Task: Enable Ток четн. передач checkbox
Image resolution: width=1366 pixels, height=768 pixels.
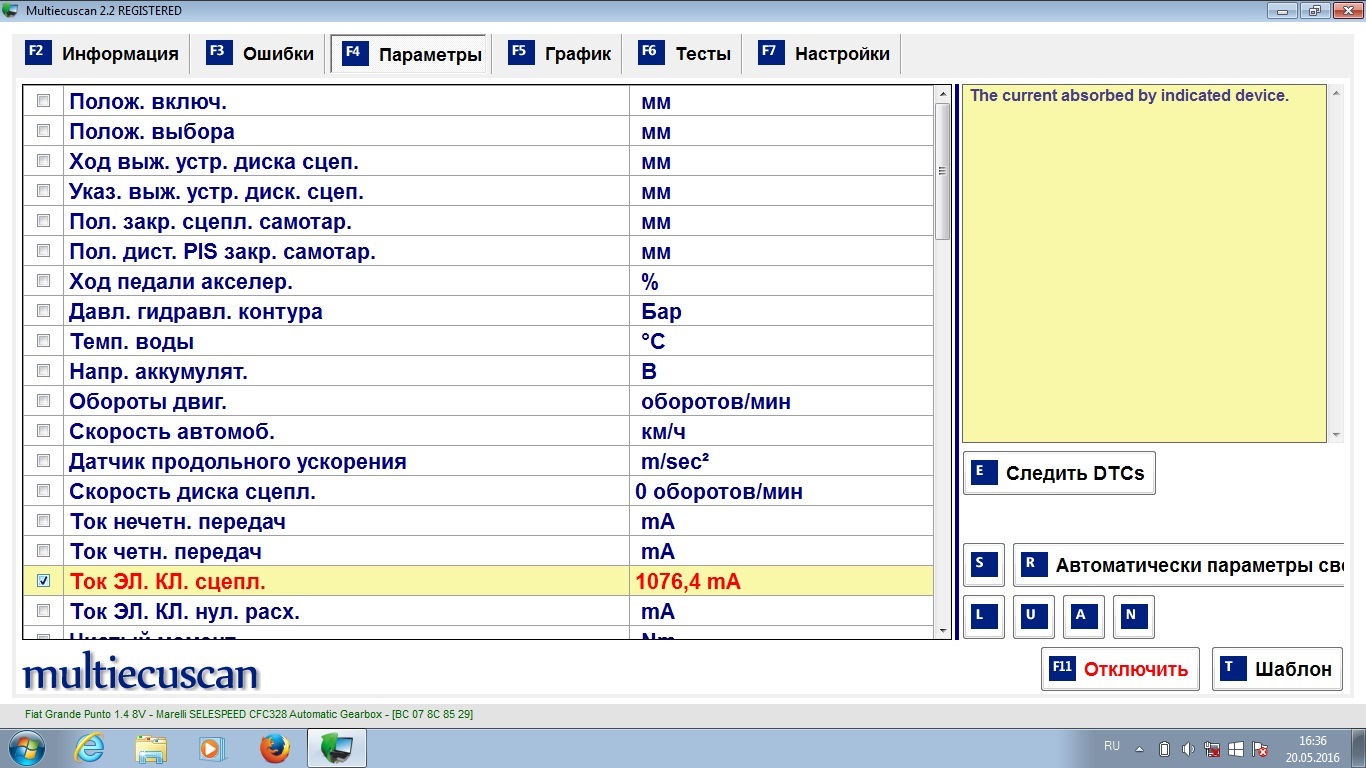Action: 43,551
